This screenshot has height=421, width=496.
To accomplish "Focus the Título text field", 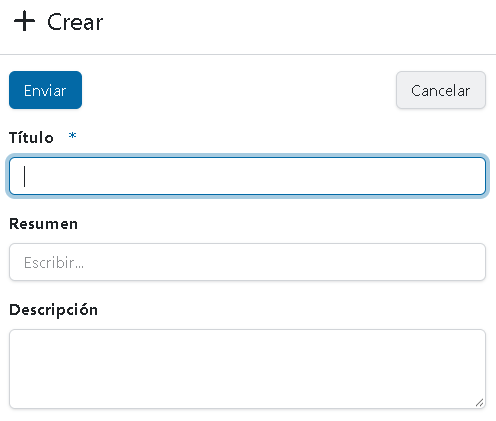I will (247, 176).
